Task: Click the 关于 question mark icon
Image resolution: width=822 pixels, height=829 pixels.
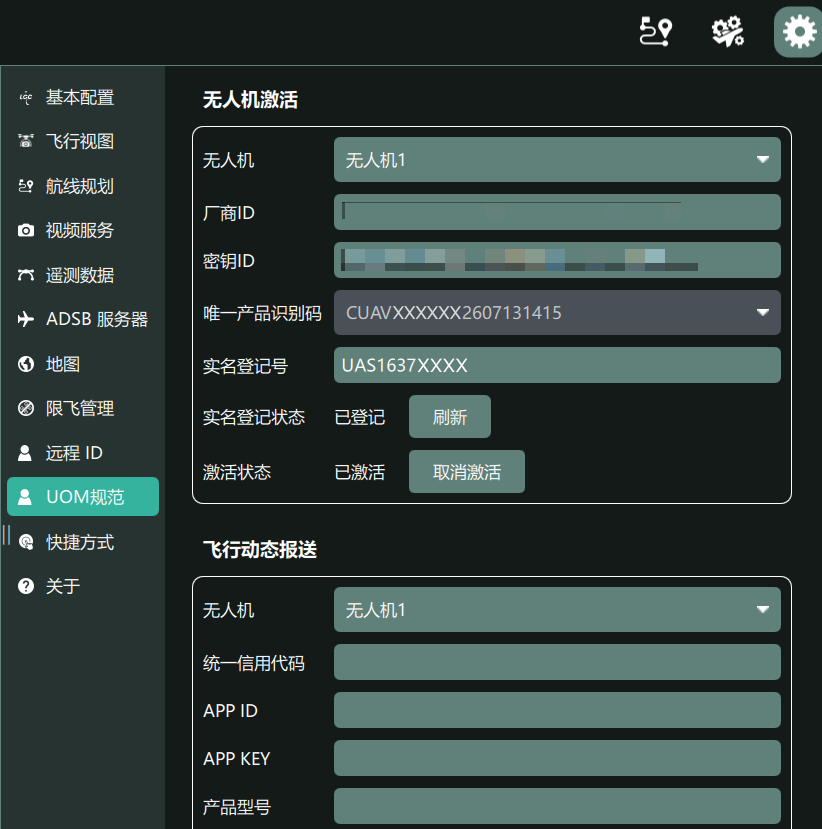Action: coord(25,586)
